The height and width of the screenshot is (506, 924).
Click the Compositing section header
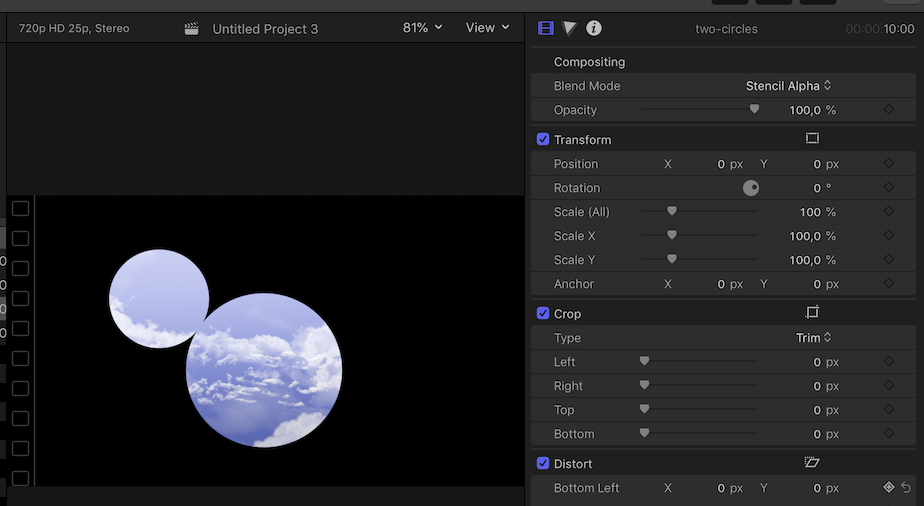pos(589,62)
